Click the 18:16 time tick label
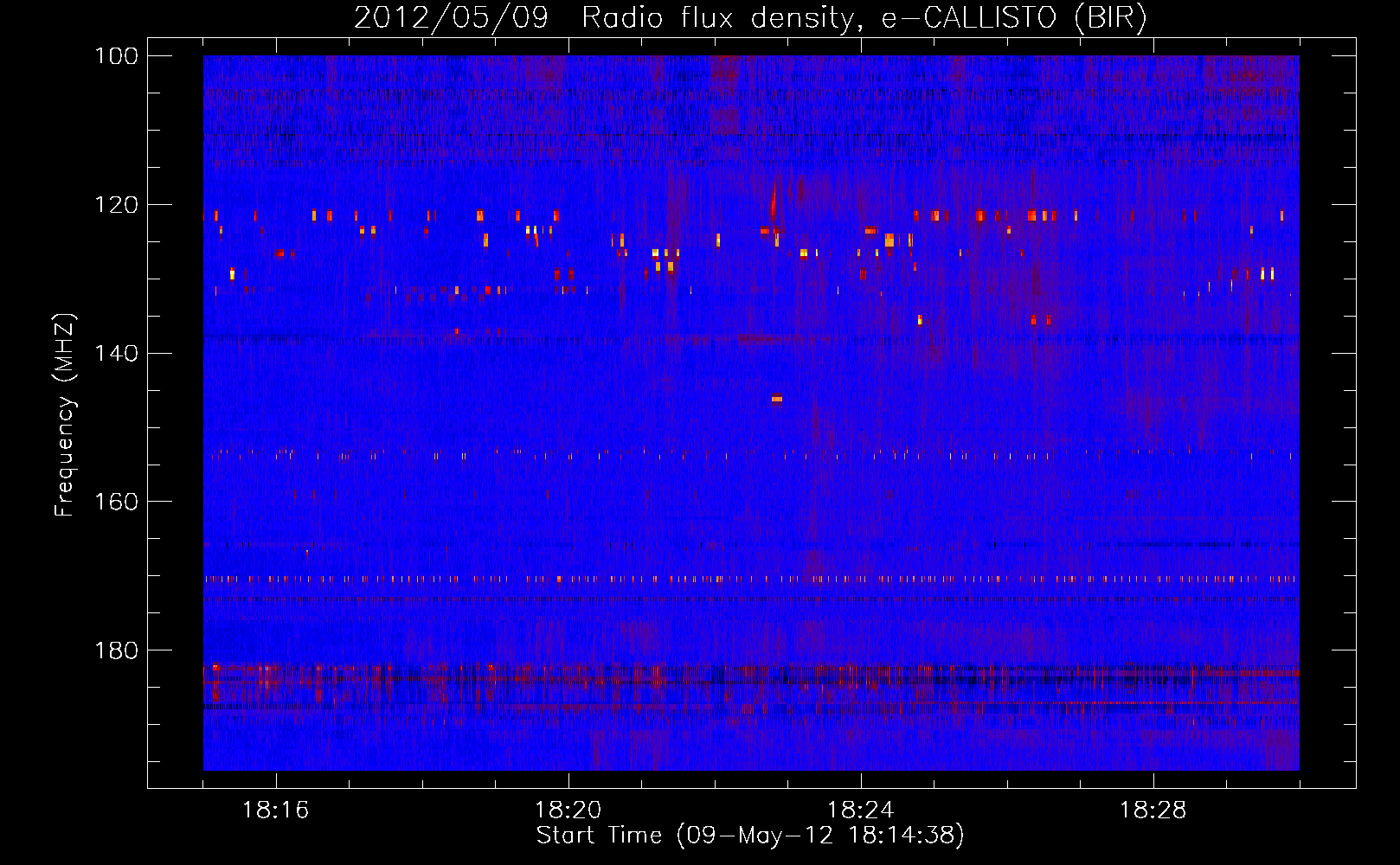1400x865 pixels. [x=276, y=811]
